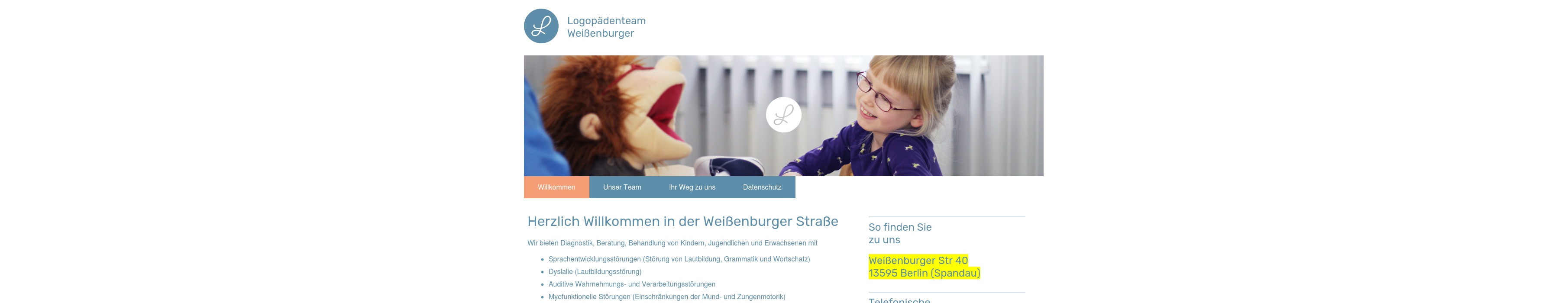Go to the Datenschutz page
This screenshot has width=1568, height=303.
click(x=762, y=187)
